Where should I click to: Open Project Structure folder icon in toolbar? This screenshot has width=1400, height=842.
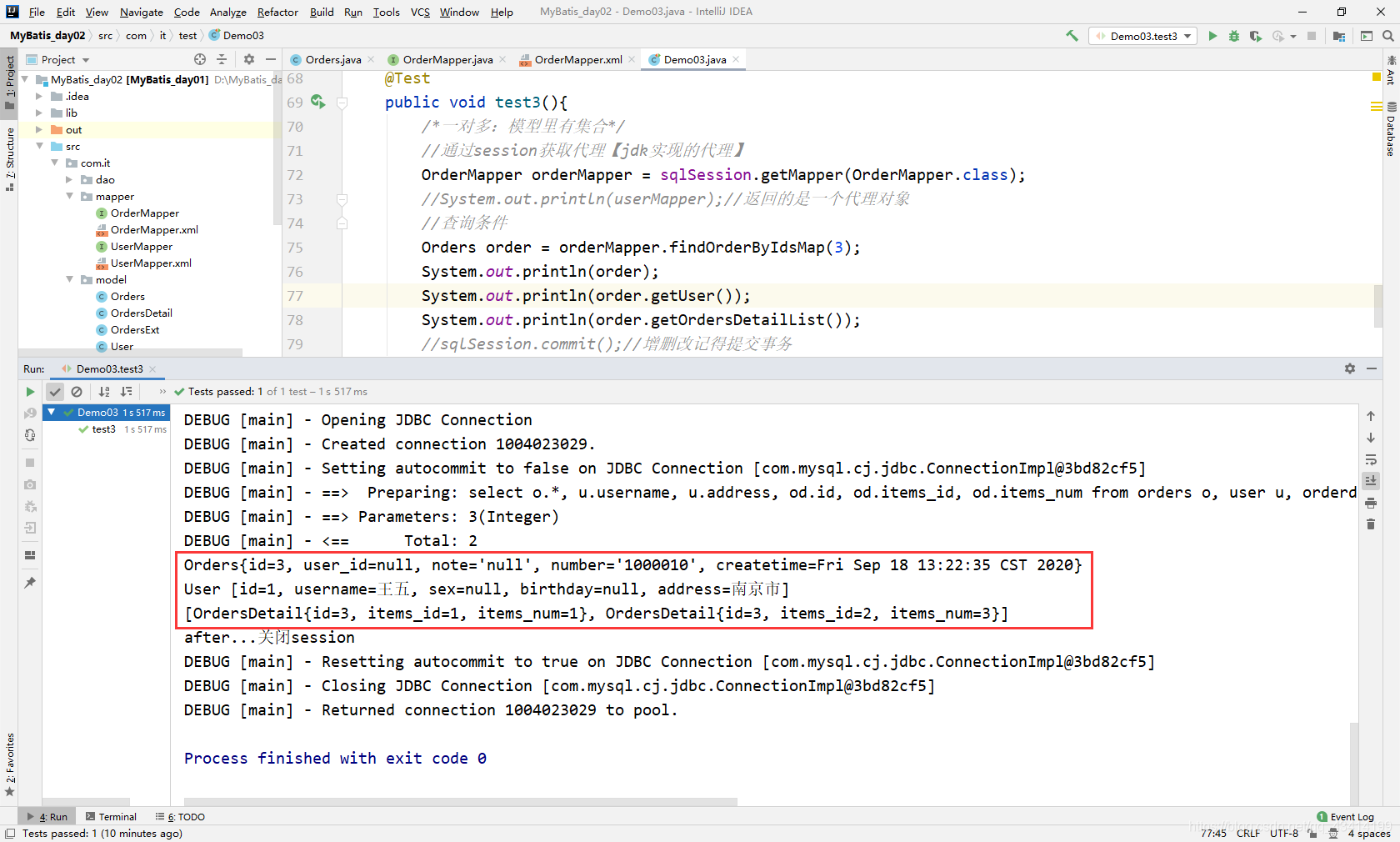1339,36
